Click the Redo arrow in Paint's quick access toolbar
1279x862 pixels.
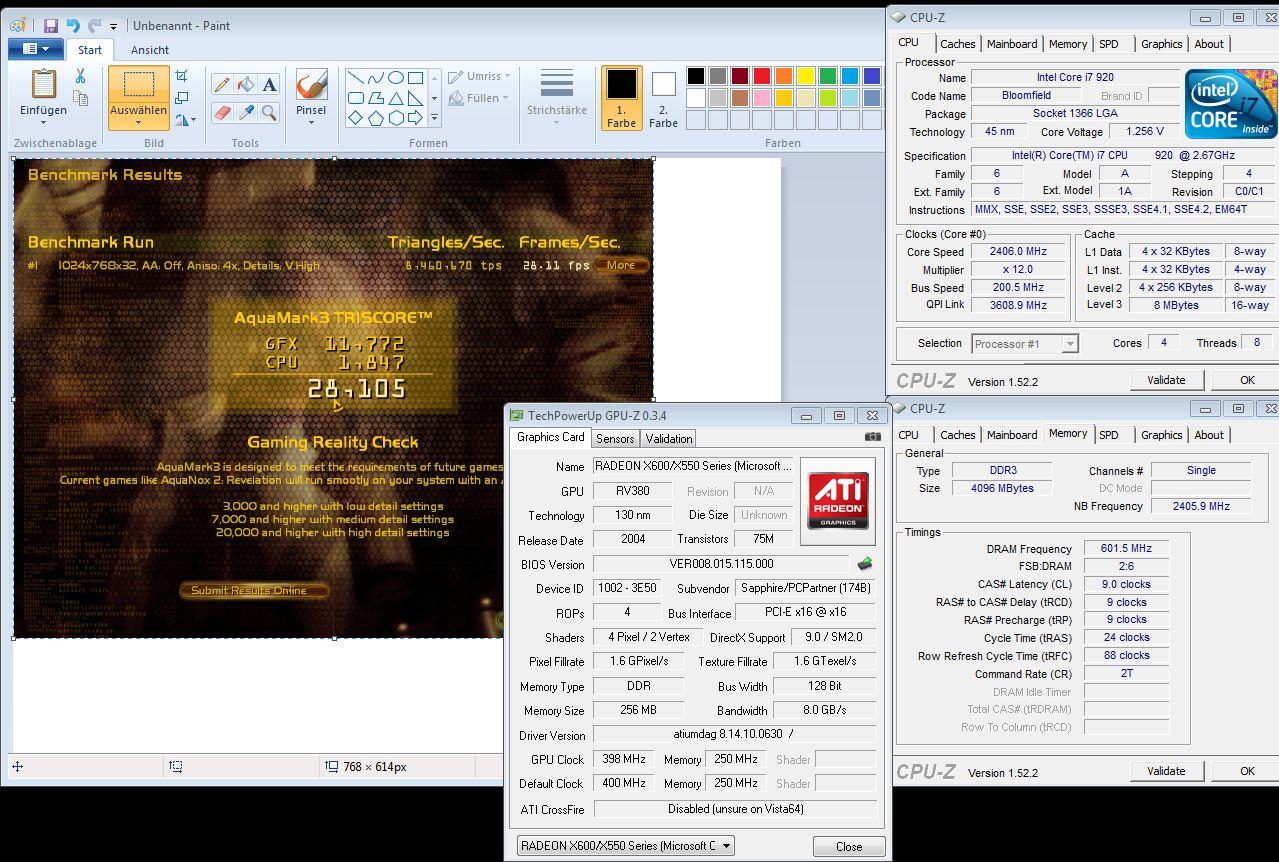point(95,26)
